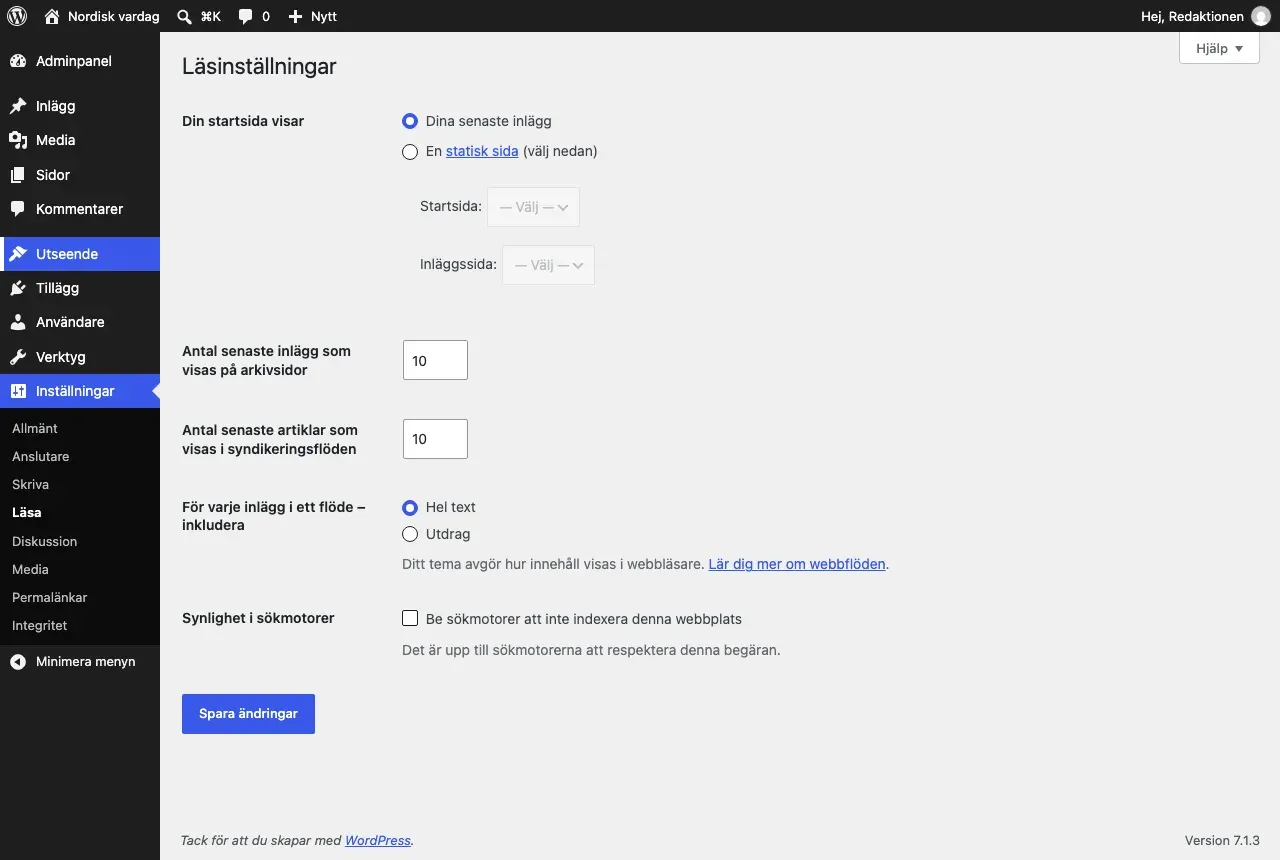
Task: Select 'En statisk sida' radio button
Action: 410,152
